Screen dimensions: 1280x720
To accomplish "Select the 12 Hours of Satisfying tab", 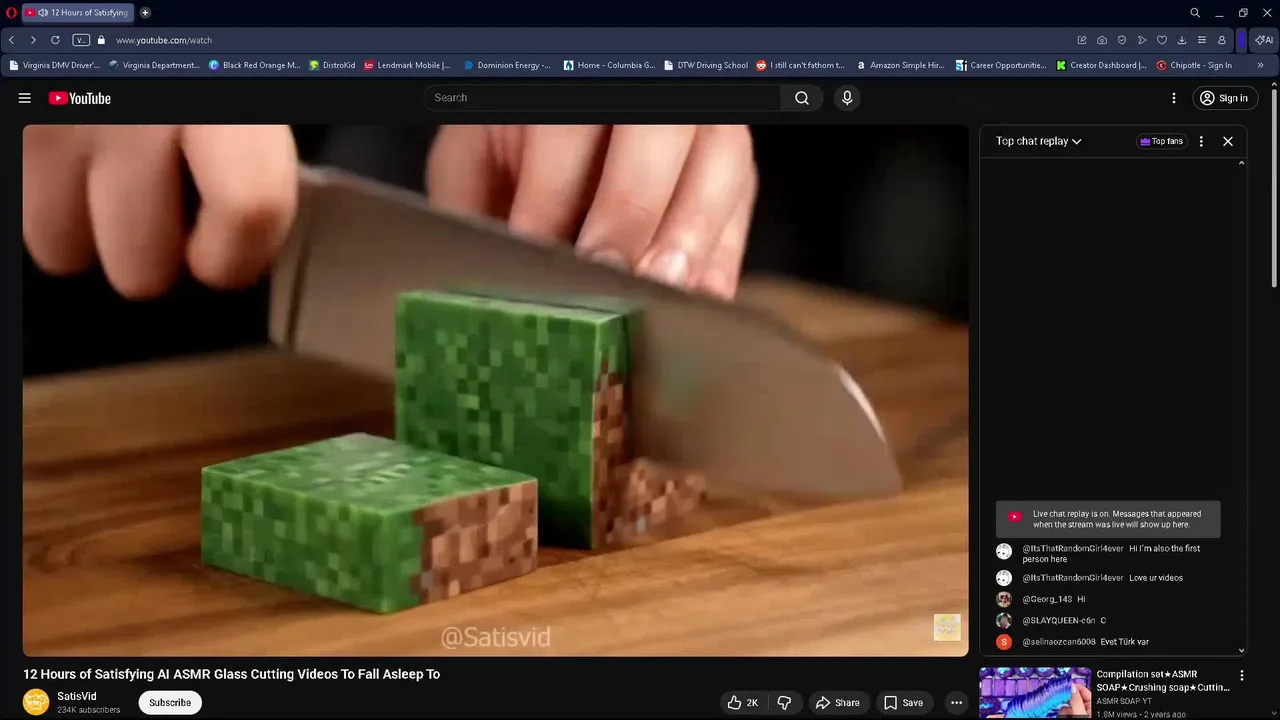I will click(x=76, y=13).
